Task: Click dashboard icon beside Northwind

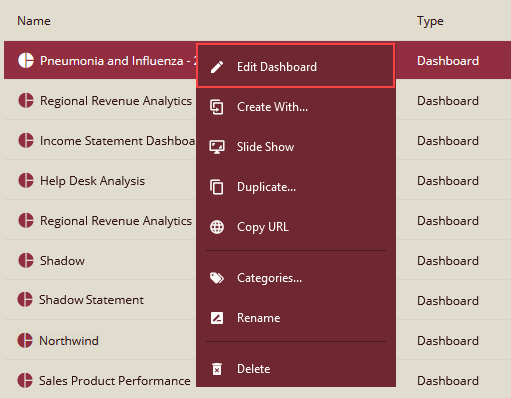Action: (x=25, y=340)
